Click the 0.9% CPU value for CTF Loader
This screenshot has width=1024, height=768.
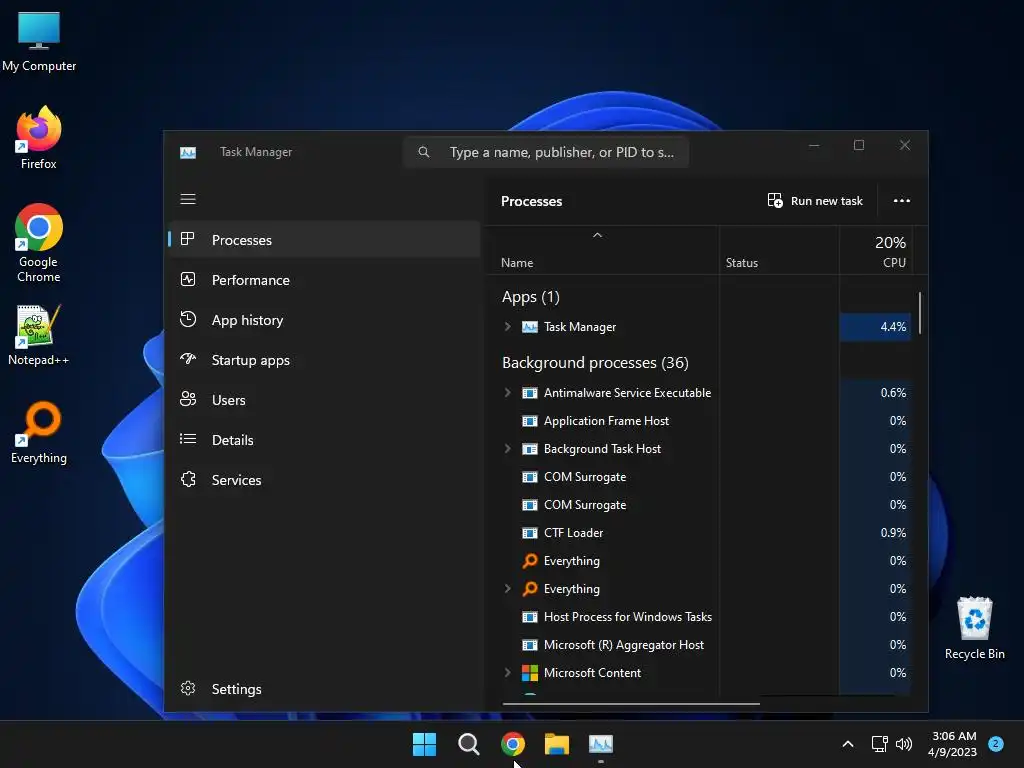coord(875,533)
